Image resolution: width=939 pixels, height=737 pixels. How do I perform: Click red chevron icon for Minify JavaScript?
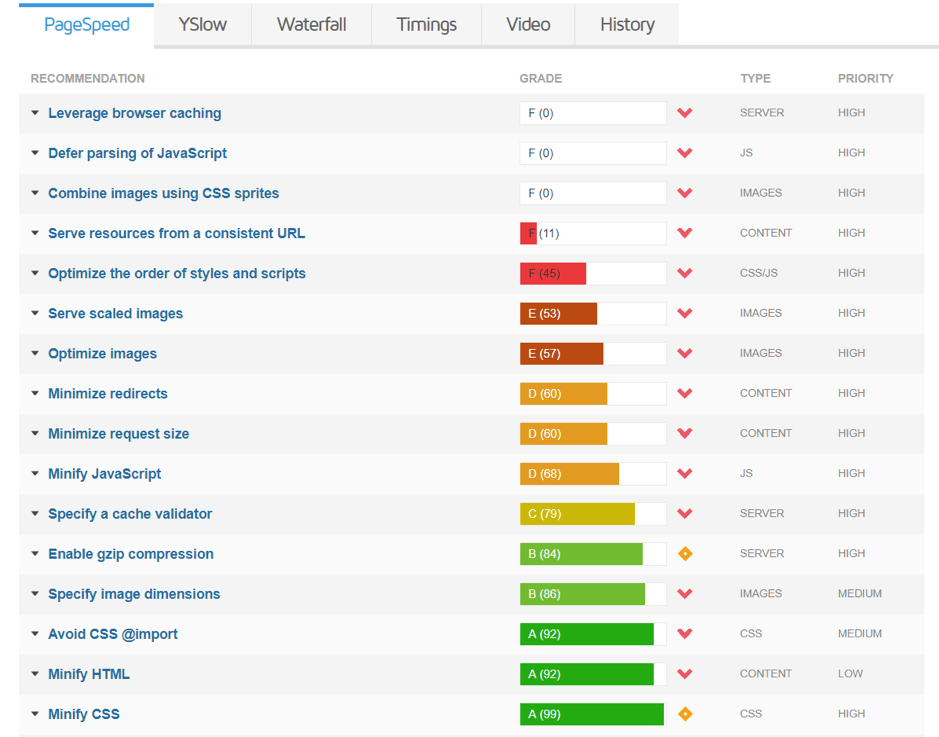pos(685,473)
